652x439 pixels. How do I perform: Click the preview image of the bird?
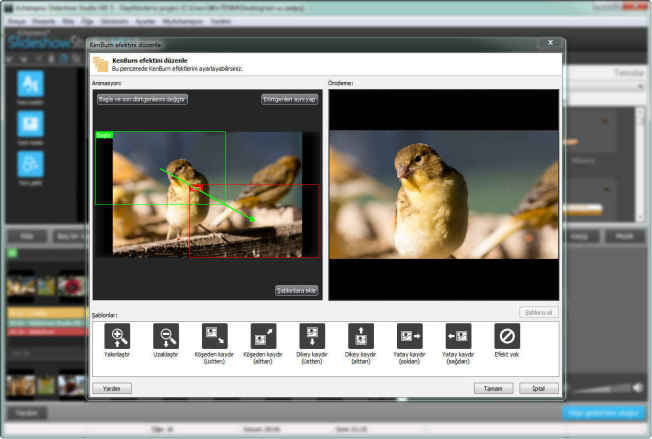[443, 195]
